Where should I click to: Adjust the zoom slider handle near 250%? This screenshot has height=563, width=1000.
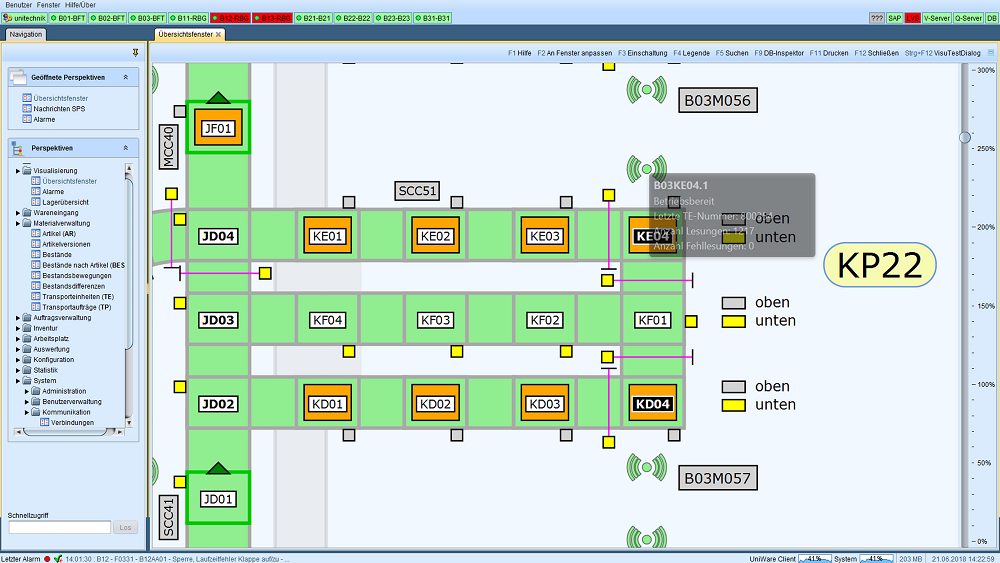coord(965,137)
